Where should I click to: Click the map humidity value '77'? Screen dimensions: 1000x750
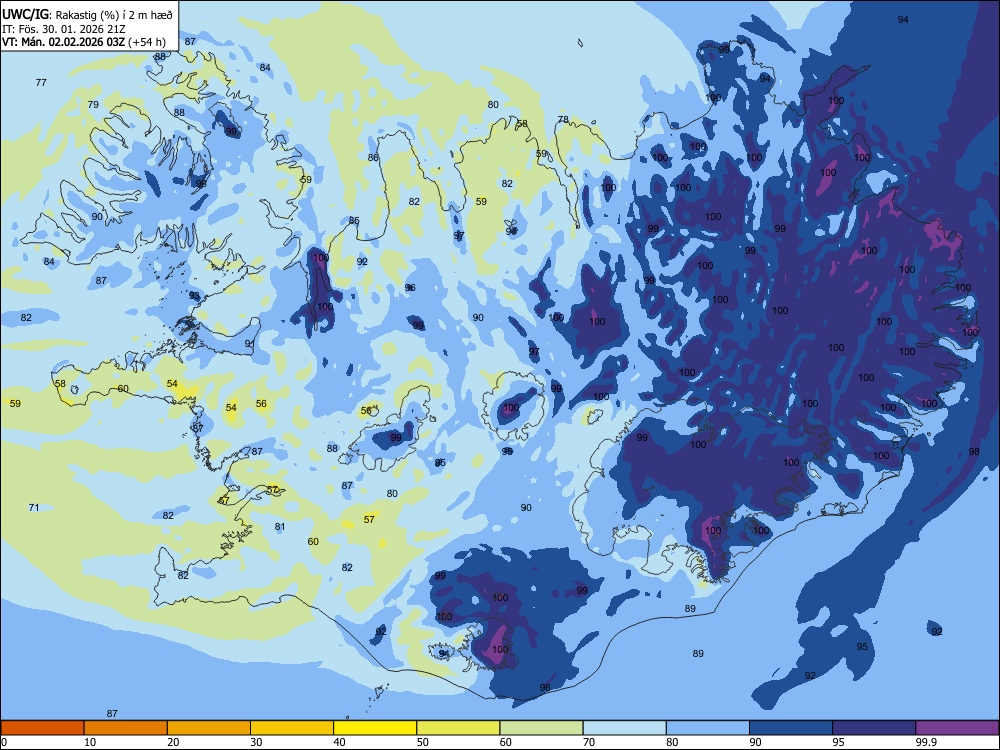(41, 82)
